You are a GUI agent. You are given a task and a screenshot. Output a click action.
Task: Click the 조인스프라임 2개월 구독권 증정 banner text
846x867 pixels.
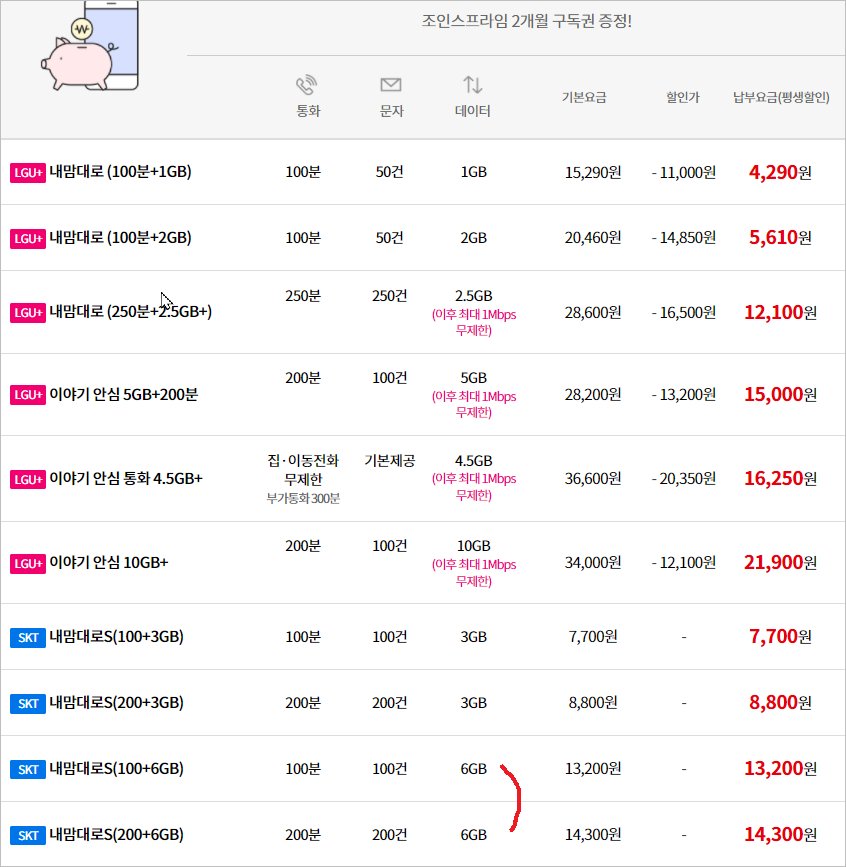pos(527,20)
